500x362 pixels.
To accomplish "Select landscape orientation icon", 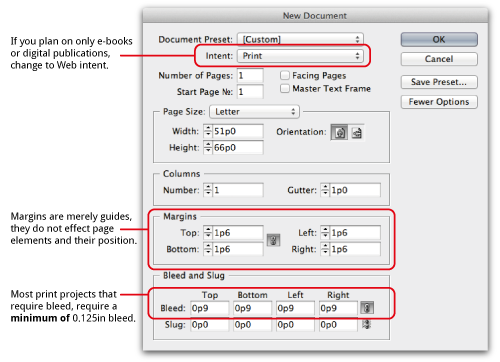I will tap(357, 132).
